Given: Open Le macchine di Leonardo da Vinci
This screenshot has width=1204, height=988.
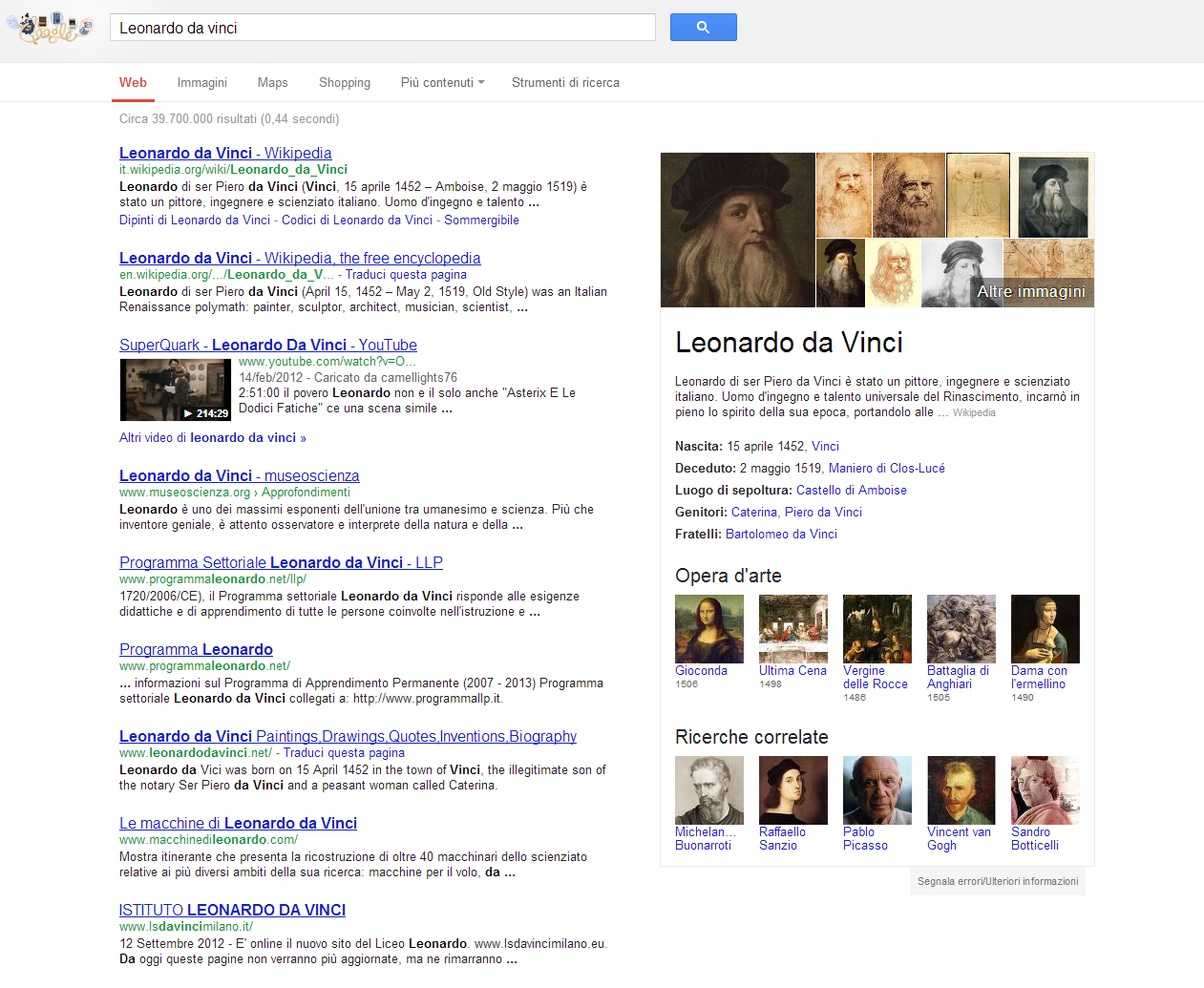Looking at the screenshot, I should tap(238, 823).
